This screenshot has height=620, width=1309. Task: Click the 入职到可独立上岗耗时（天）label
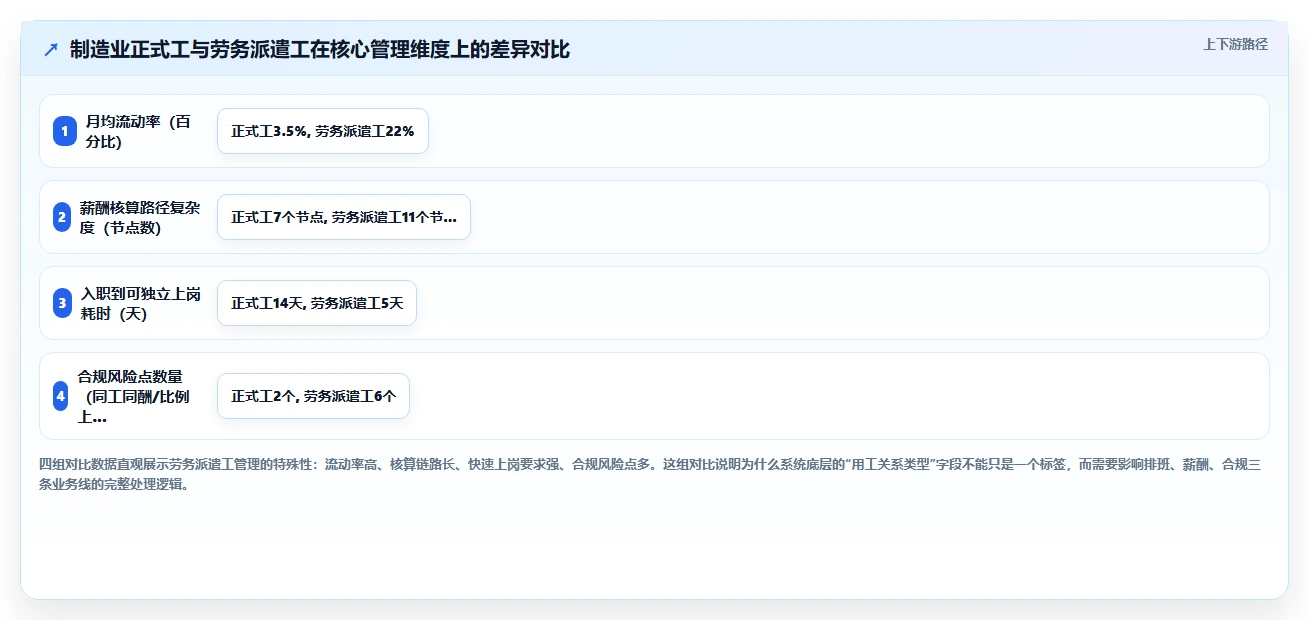click(141, 303)
